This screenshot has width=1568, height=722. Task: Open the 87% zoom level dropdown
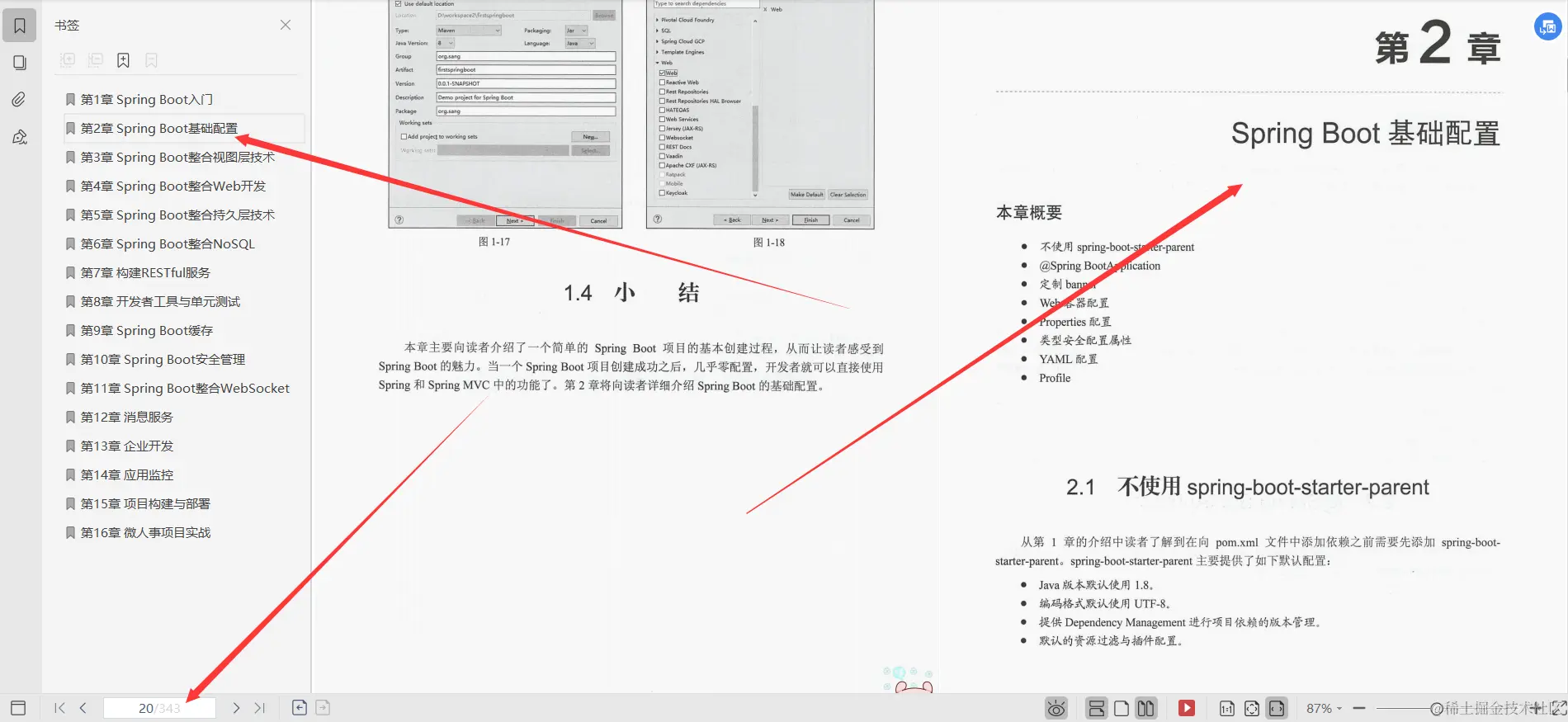[x=1324, y=708]
